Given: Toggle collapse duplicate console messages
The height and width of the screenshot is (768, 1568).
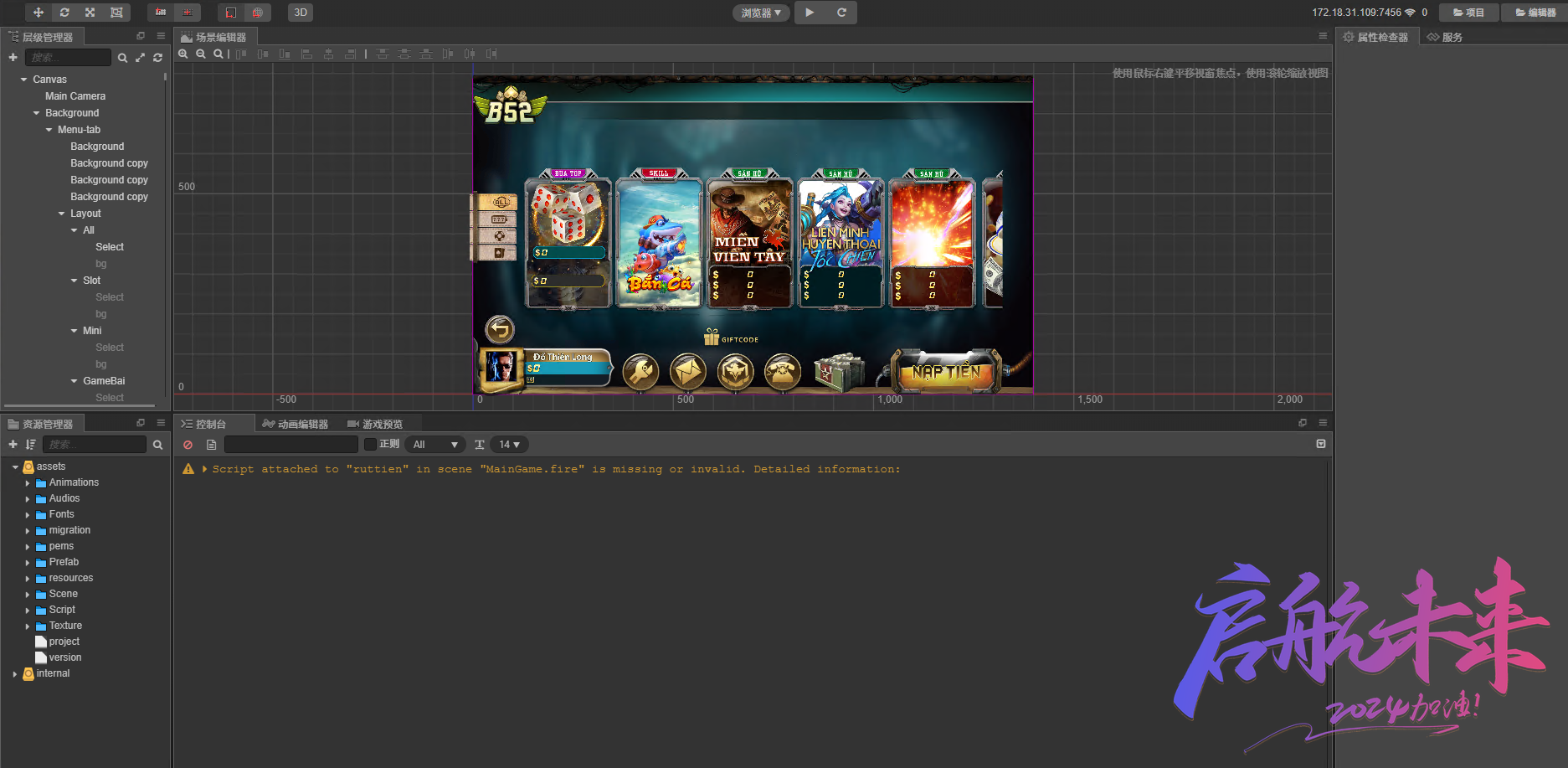Looking at the screenshot, I should coord(1321,444).
